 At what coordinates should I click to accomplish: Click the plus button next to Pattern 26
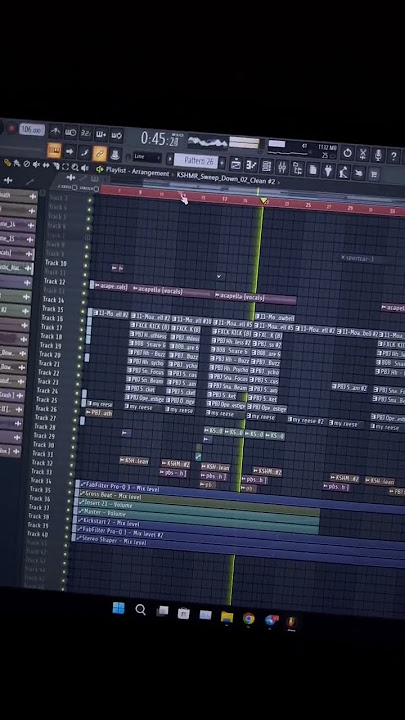coord(222,163)
